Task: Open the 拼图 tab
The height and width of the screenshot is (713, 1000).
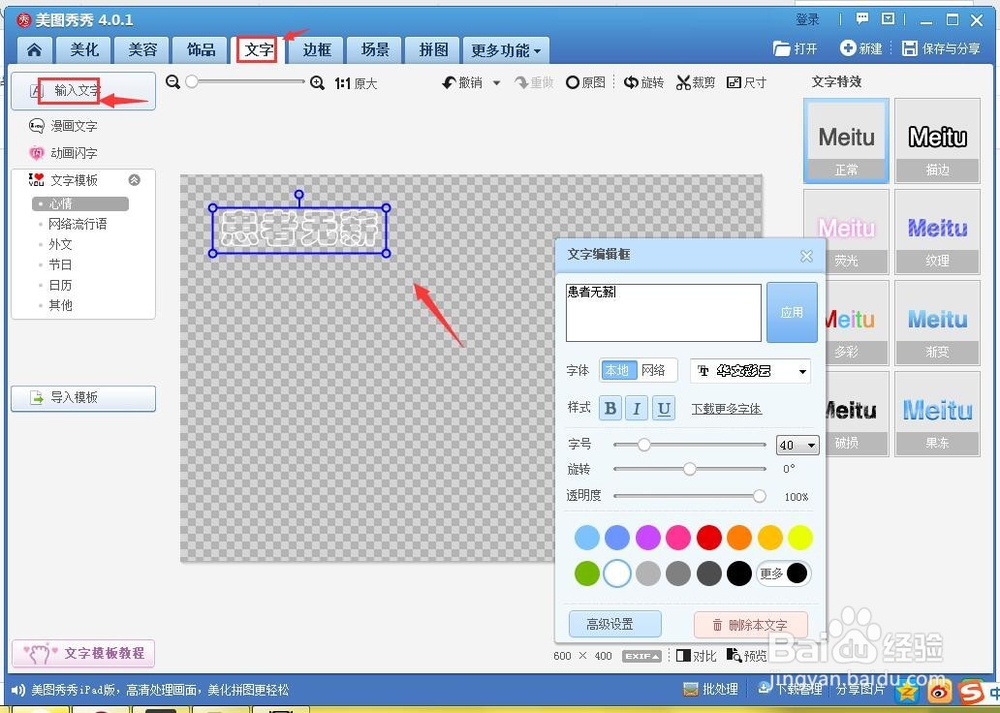Action: [434, 50]
